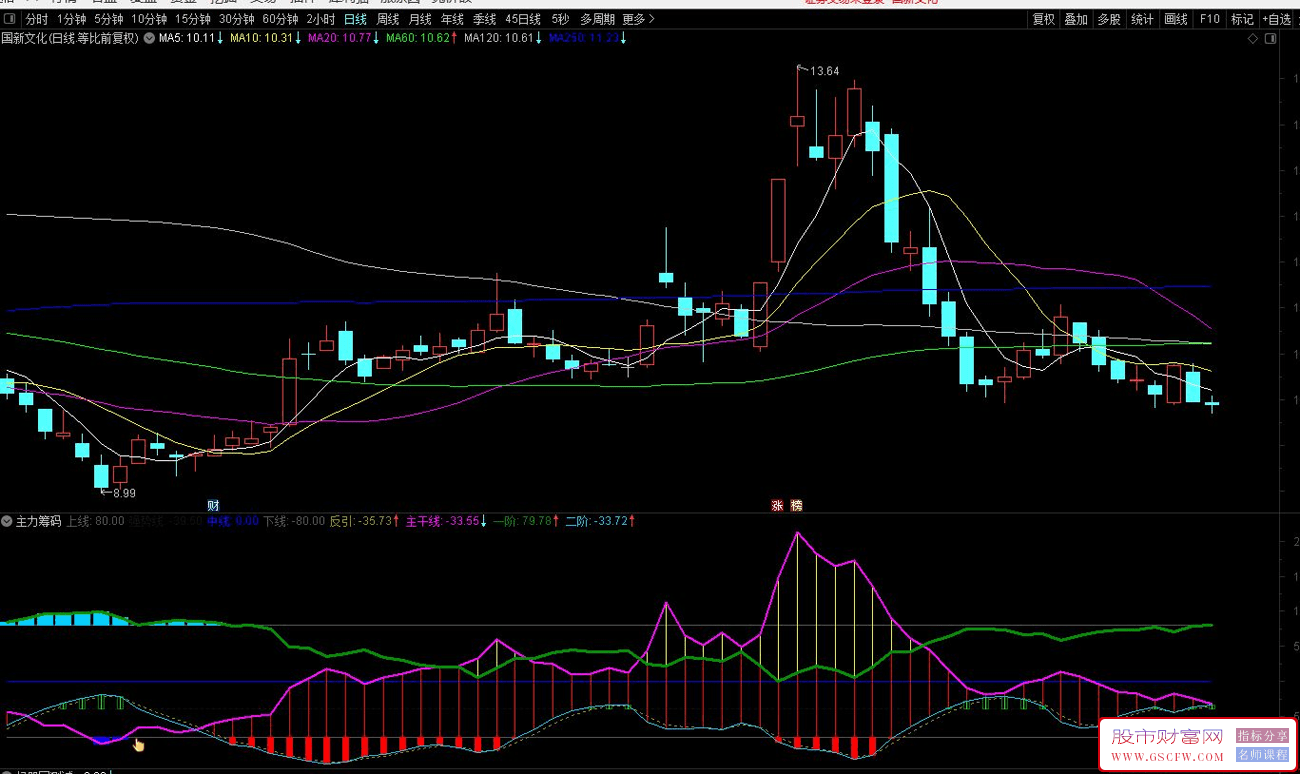The height and width of the screenshot is (774, 1300).
Task: Expand main chart indicator dropdown beside 国新文化
Action: click(x=150, y=38)
